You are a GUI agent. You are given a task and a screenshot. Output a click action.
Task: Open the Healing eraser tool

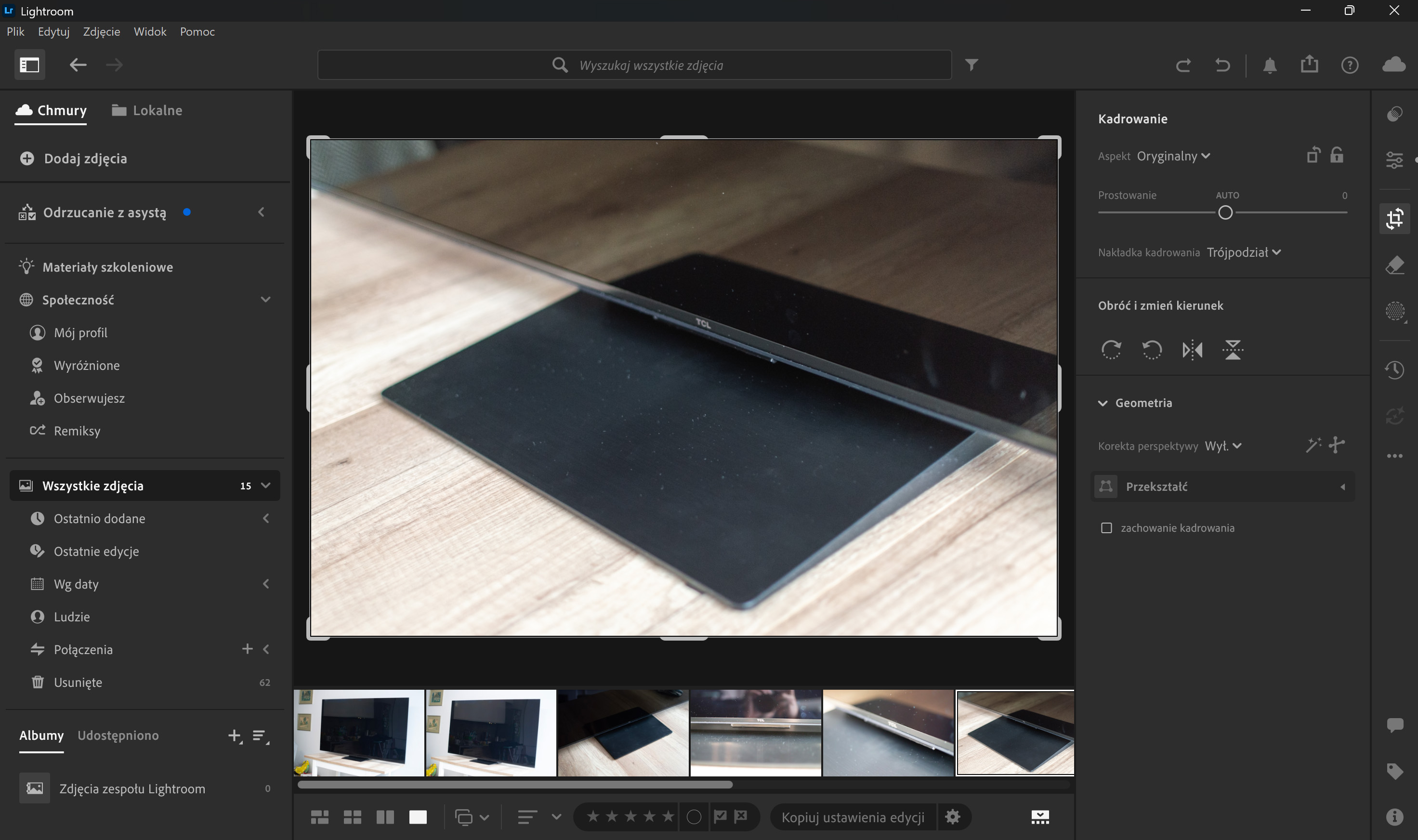coord(1395,265)
